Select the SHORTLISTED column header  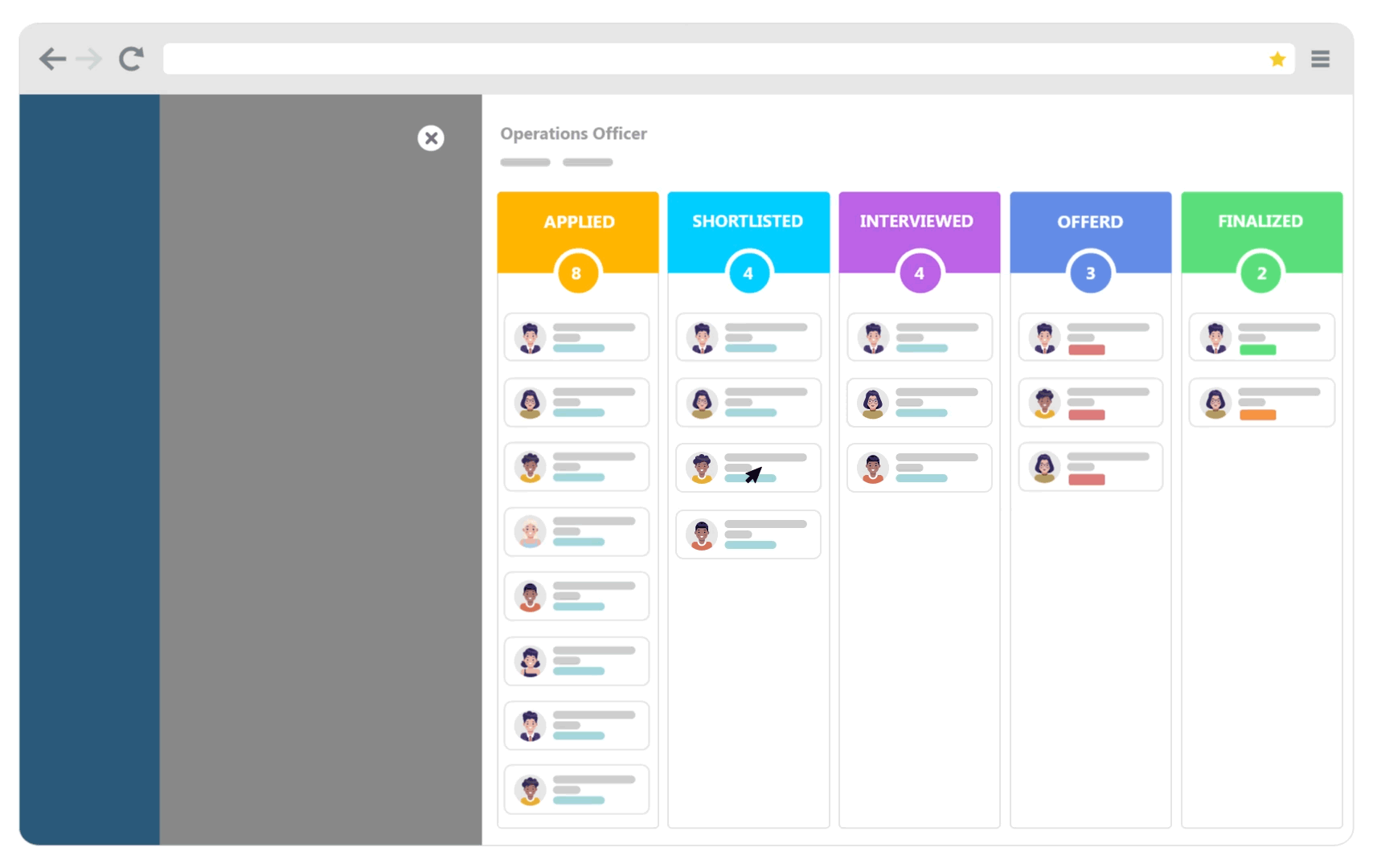(x=748, y=221)
